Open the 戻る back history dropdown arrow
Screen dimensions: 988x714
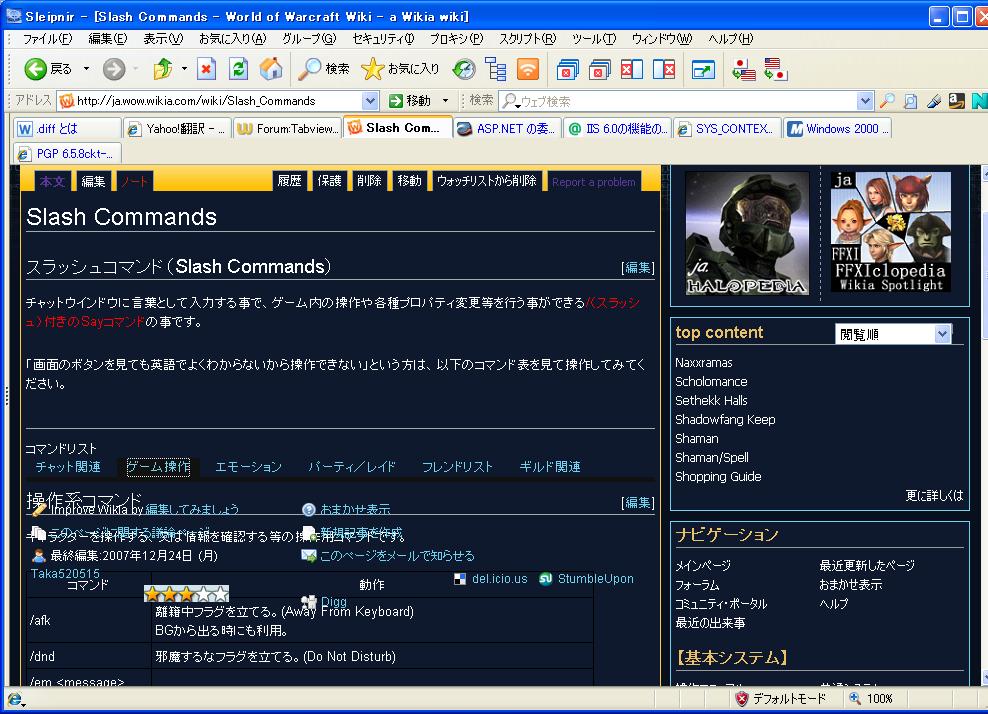86,69
